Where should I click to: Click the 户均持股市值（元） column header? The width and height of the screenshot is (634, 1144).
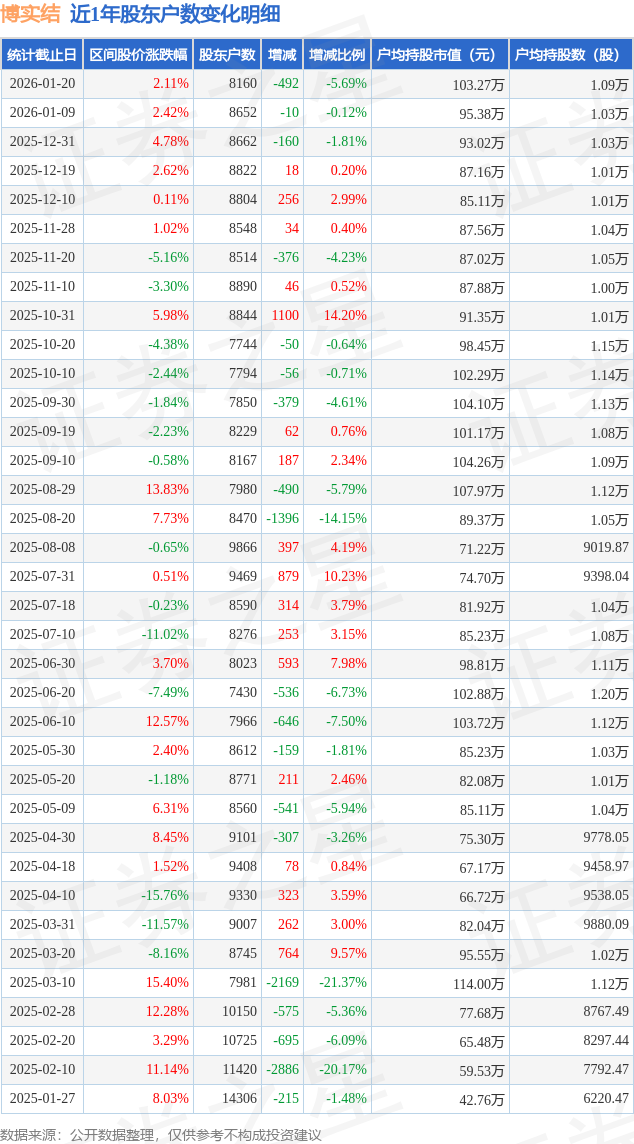tap(439, 55)
